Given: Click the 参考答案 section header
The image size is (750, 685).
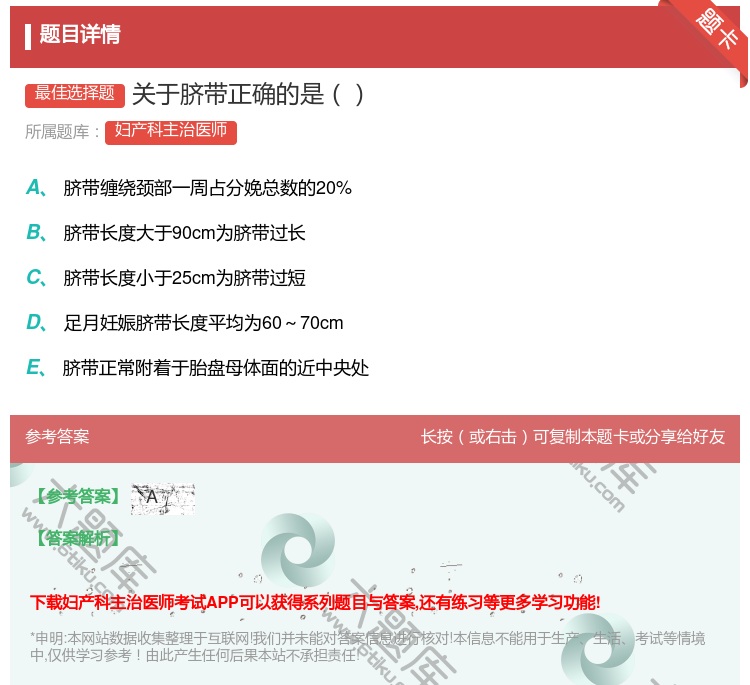Looking at the screenshot, I should [57, 437].
